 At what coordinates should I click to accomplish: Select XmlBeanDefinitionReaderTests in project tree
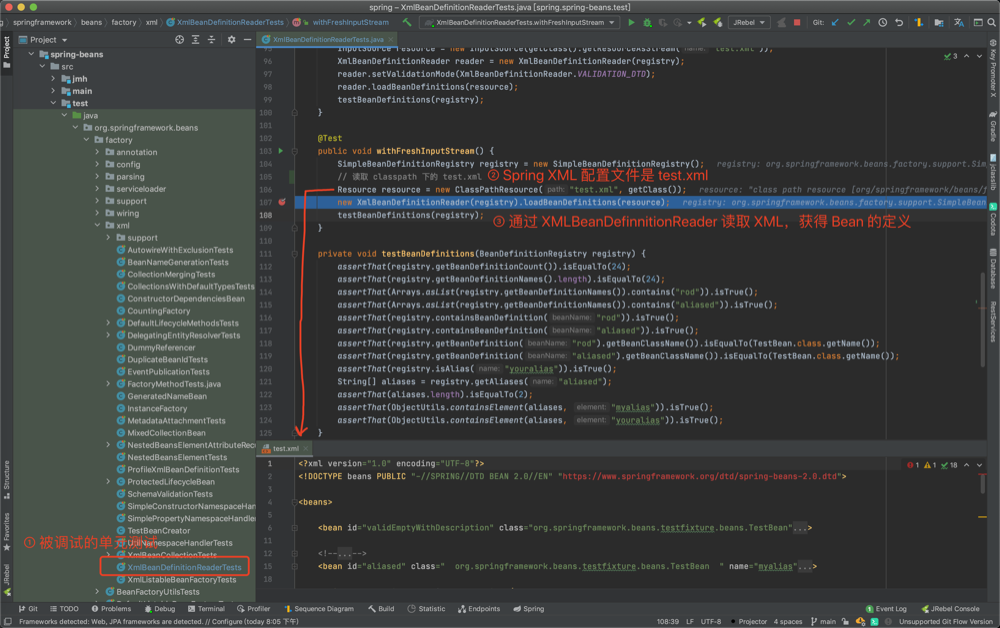tap(184, 567)
